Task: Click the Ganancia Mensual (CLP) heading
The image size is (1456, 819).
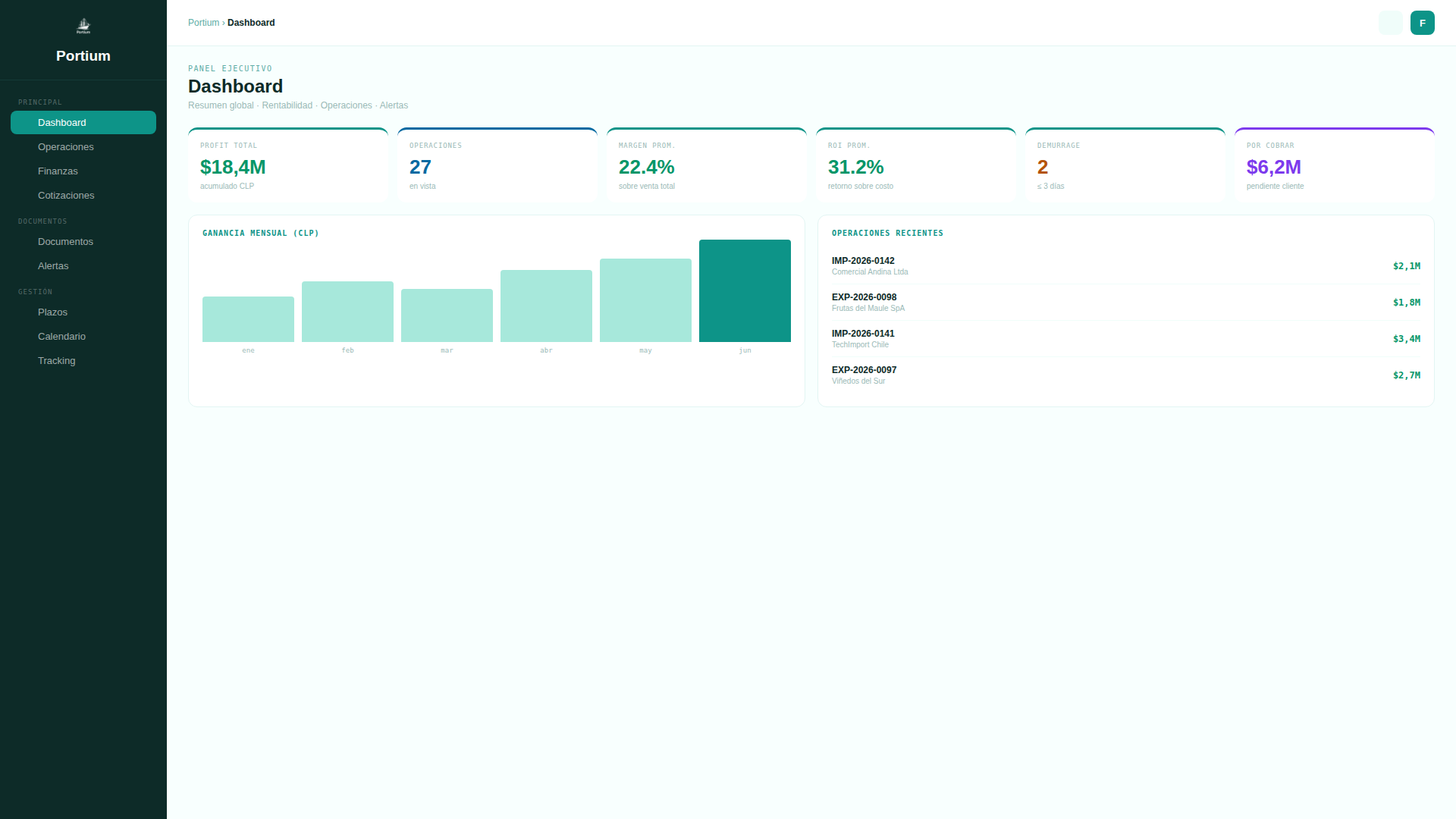Action: pyautogui.click(x=261, y=234)
